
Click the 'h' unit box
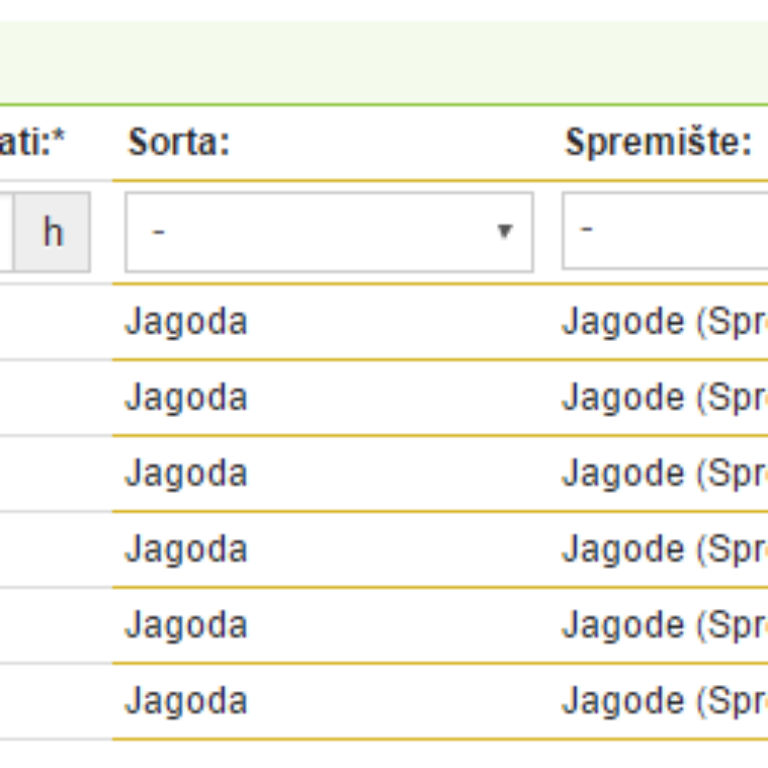[x=52, y=232]
